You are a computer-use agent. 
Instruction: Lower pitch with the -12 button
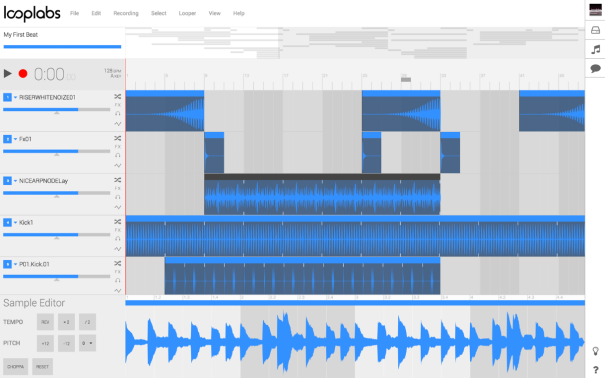[66, 343]
